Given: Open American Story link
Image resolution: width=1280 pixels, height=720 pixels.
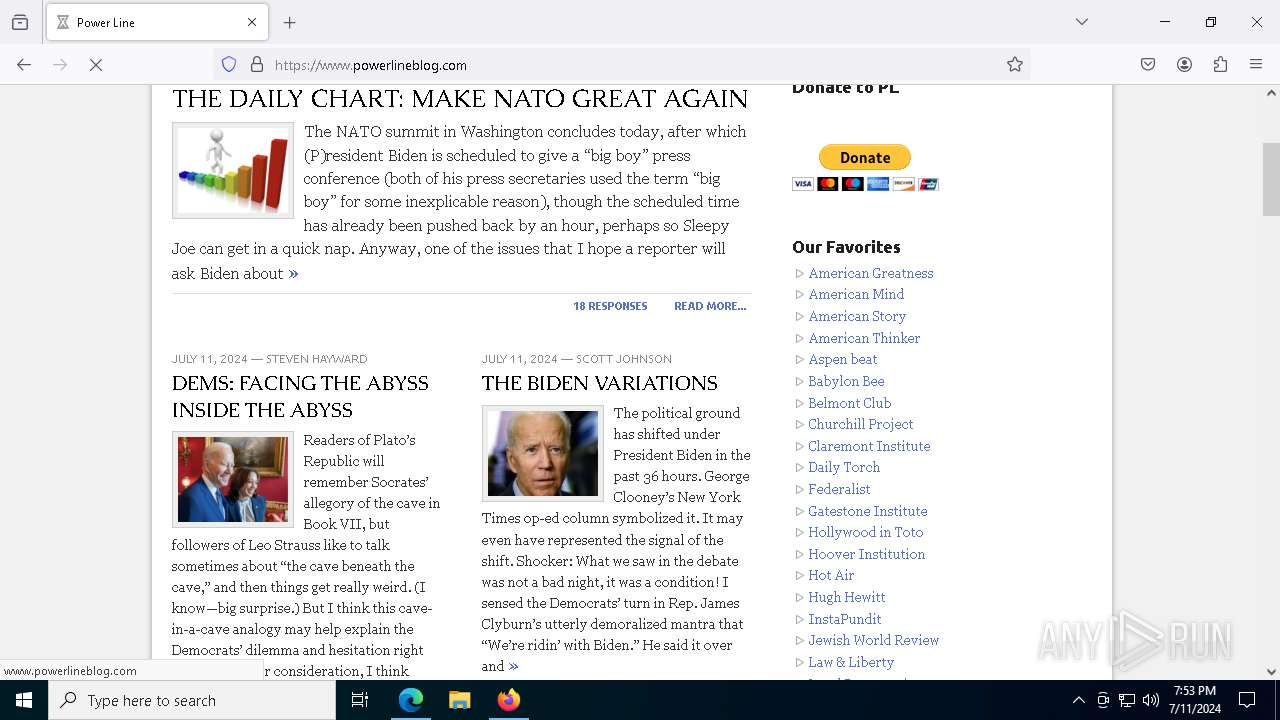Looking at the screenshot, I should click(x=857, y=316).
